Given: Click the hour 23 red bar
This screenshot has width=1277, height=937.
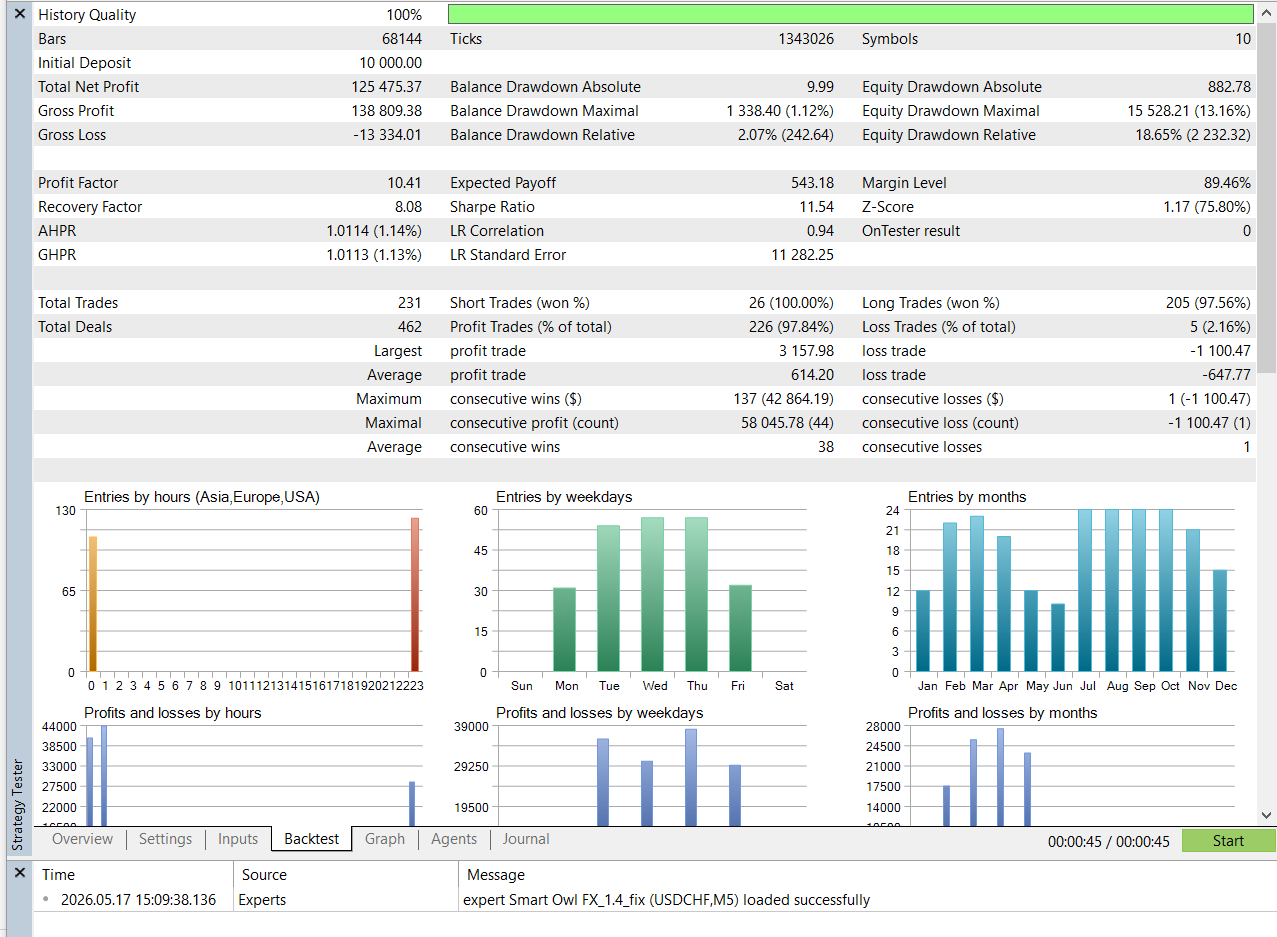Looking at the screenshot, I should tap(415, 595).
